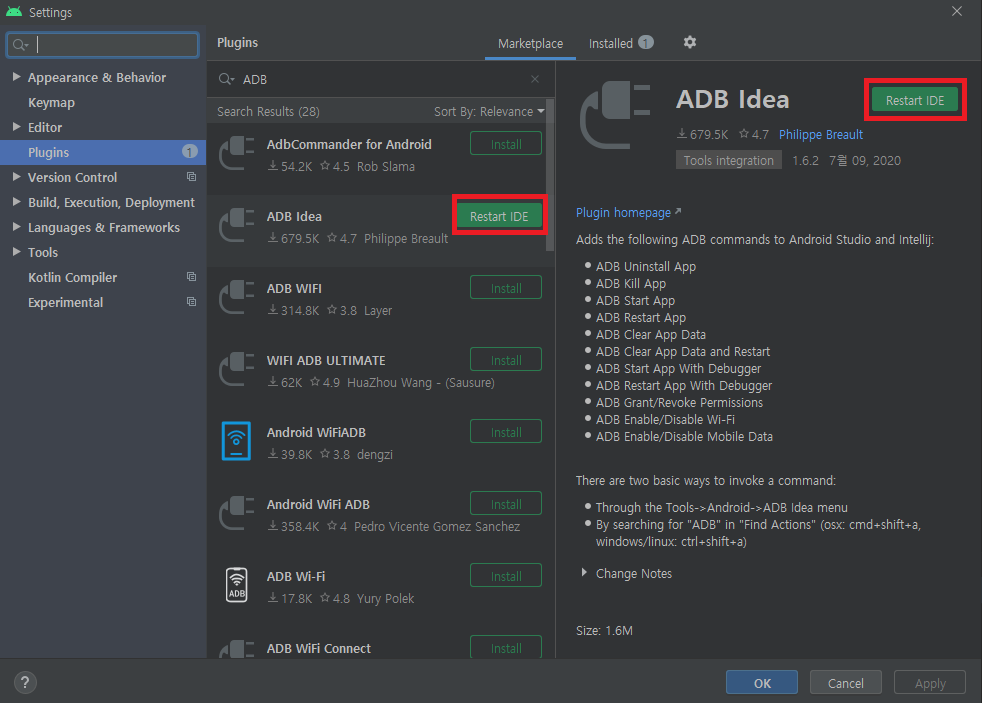Focus the settings search field
Viewport: 982px width, 703px height.
[103, 44]
